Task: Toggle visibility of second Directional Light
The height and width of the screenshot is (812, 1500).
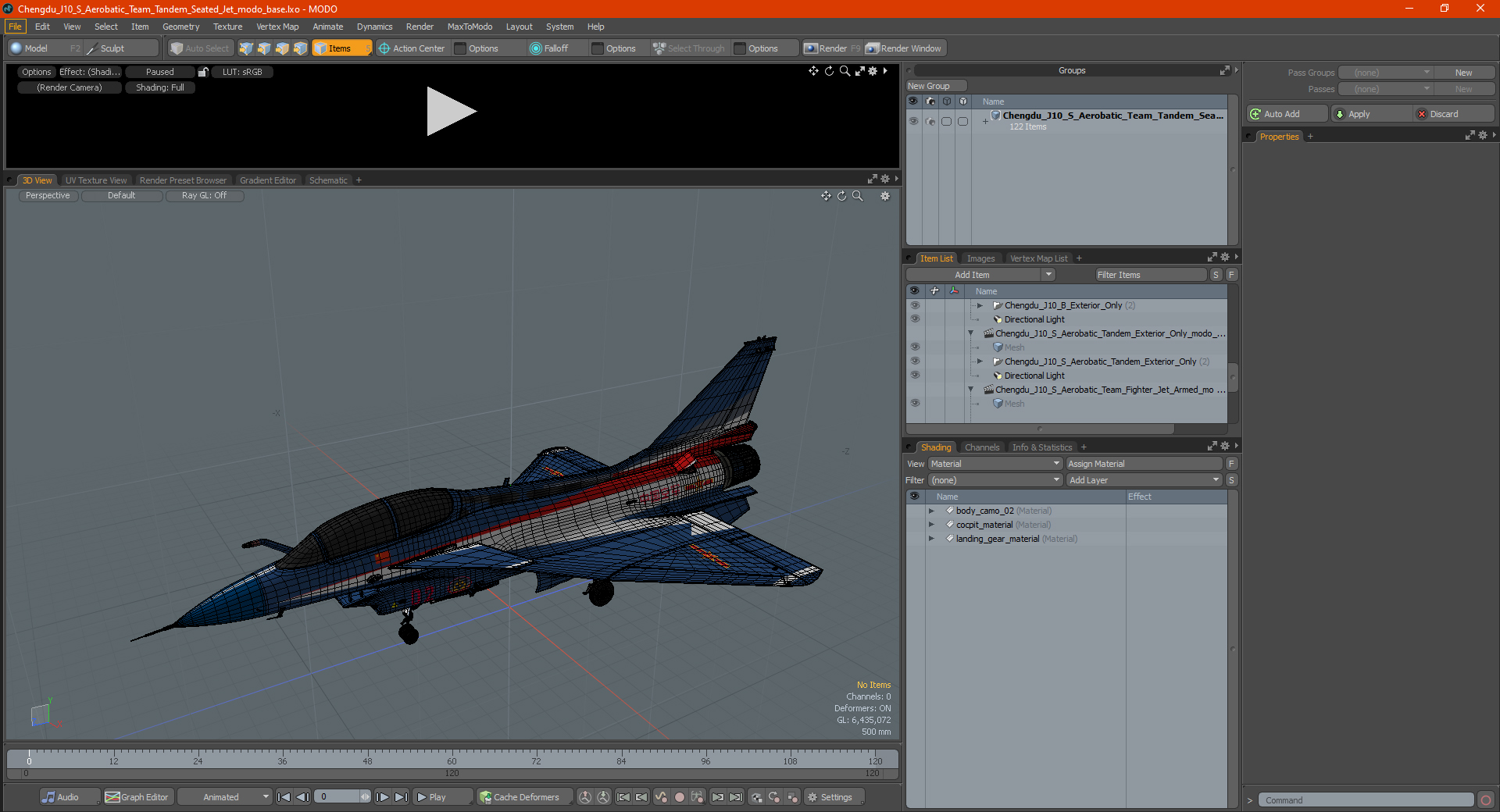Action: (x=914, y=376)
